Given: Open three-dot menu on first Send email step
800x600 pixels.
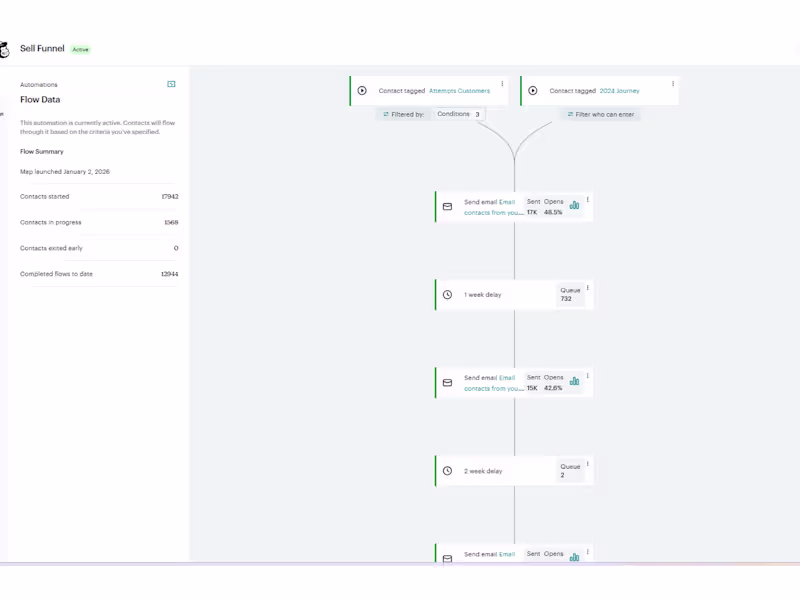Looking at the screenshot, I should pyautogui.click(x=588, y=200).
